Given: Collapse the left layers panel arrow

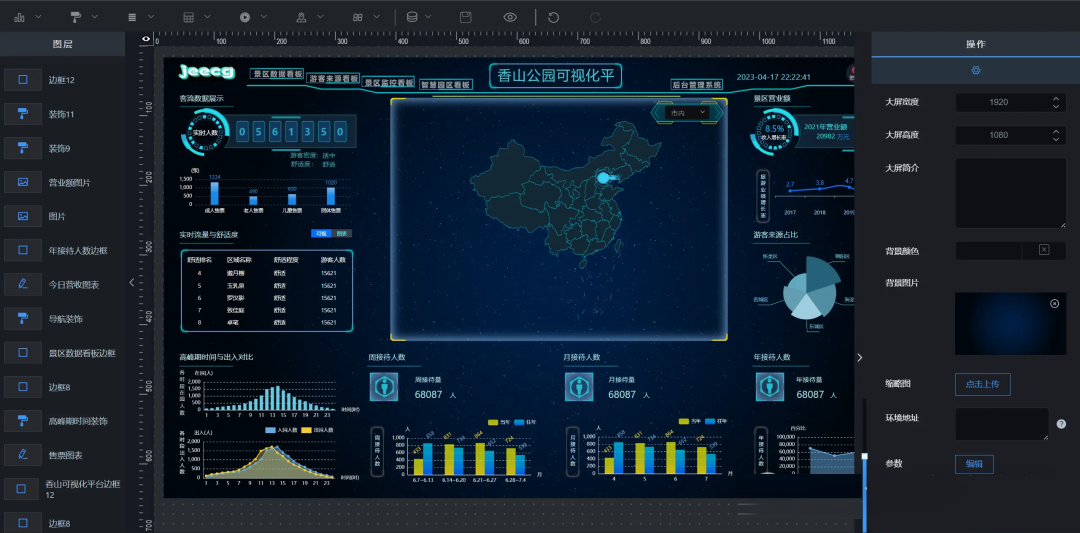Looking at the screenshot, I should click(131, 283).
